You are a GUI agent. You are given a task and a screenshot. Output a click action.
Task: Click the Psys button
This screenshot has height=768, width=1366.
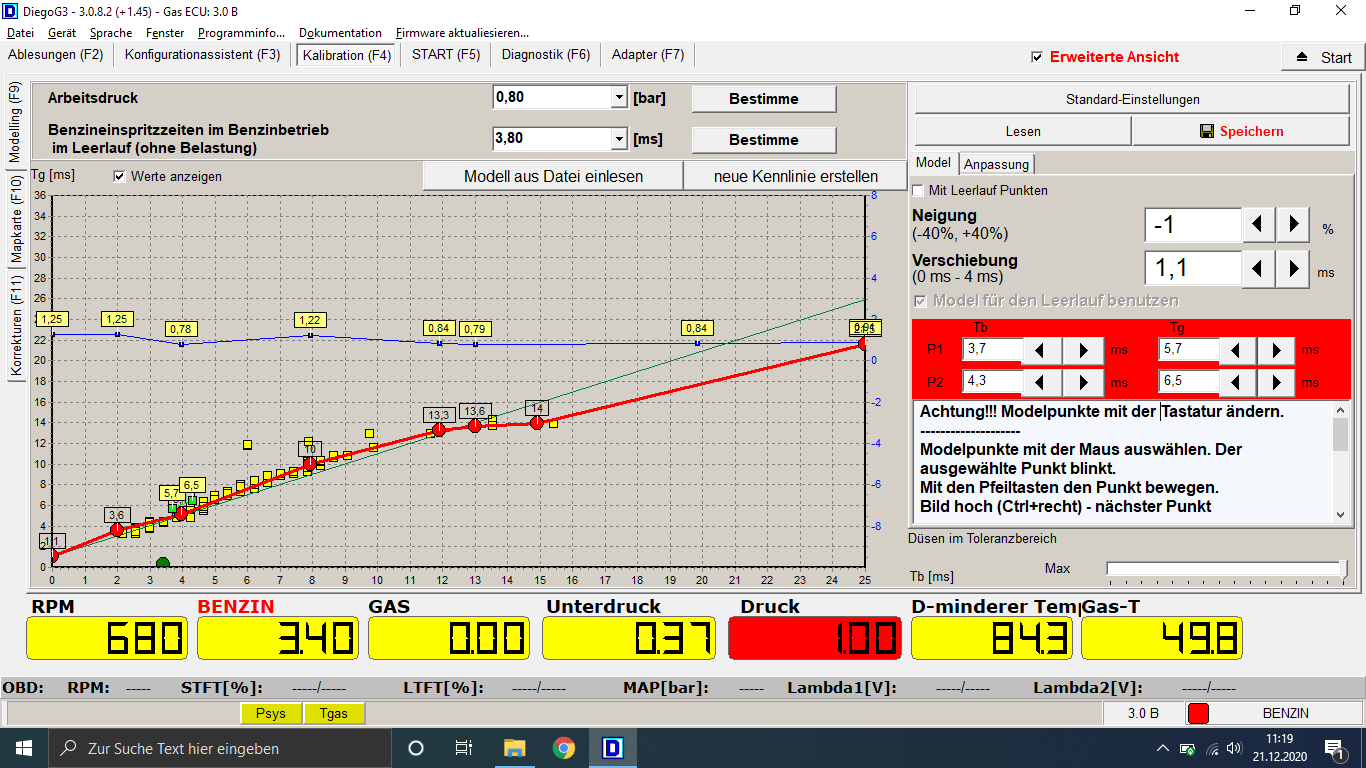point(271,713)
